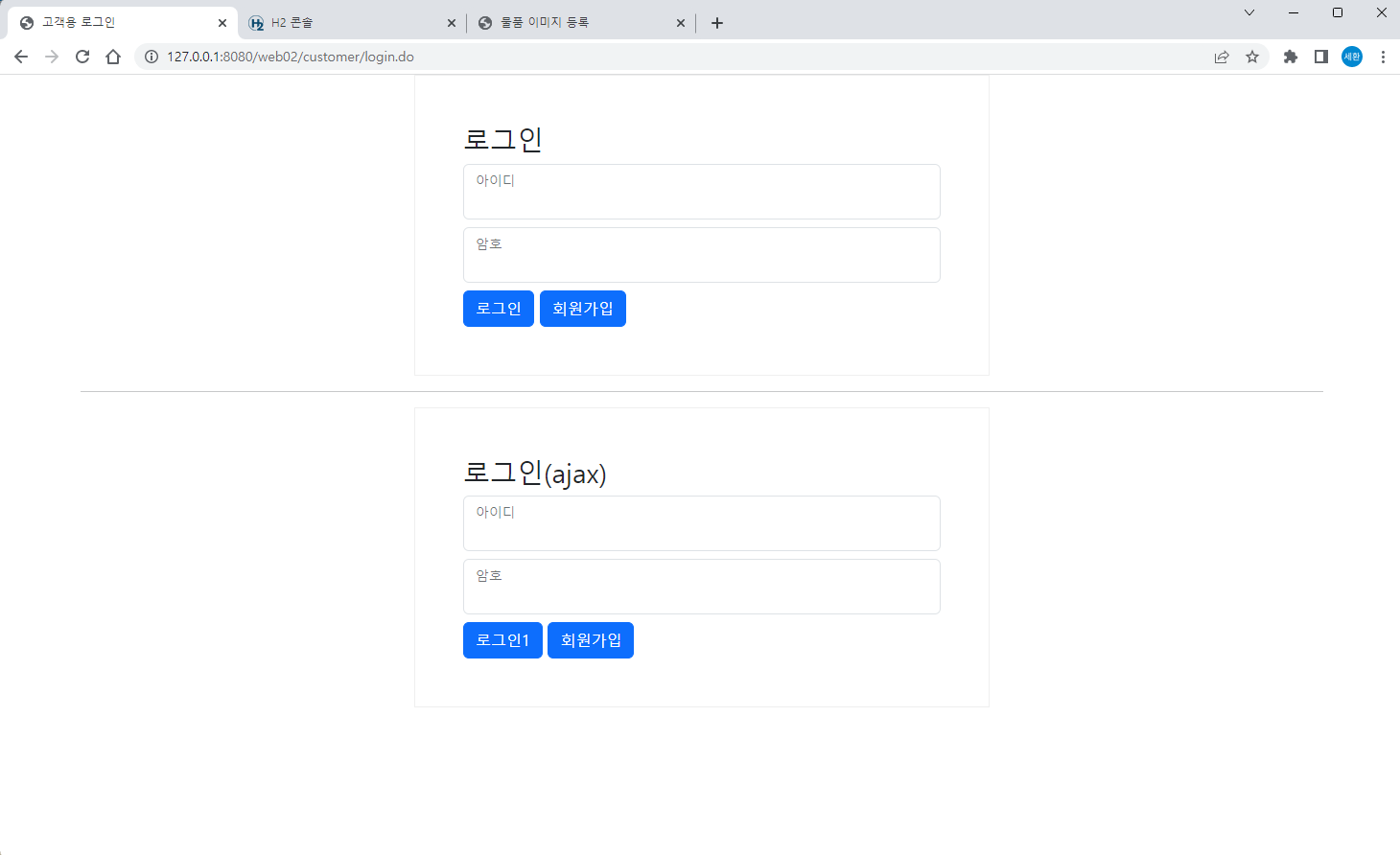
Task: Close the 물품 이미지 등록 tab
Action: pos(681,23)
